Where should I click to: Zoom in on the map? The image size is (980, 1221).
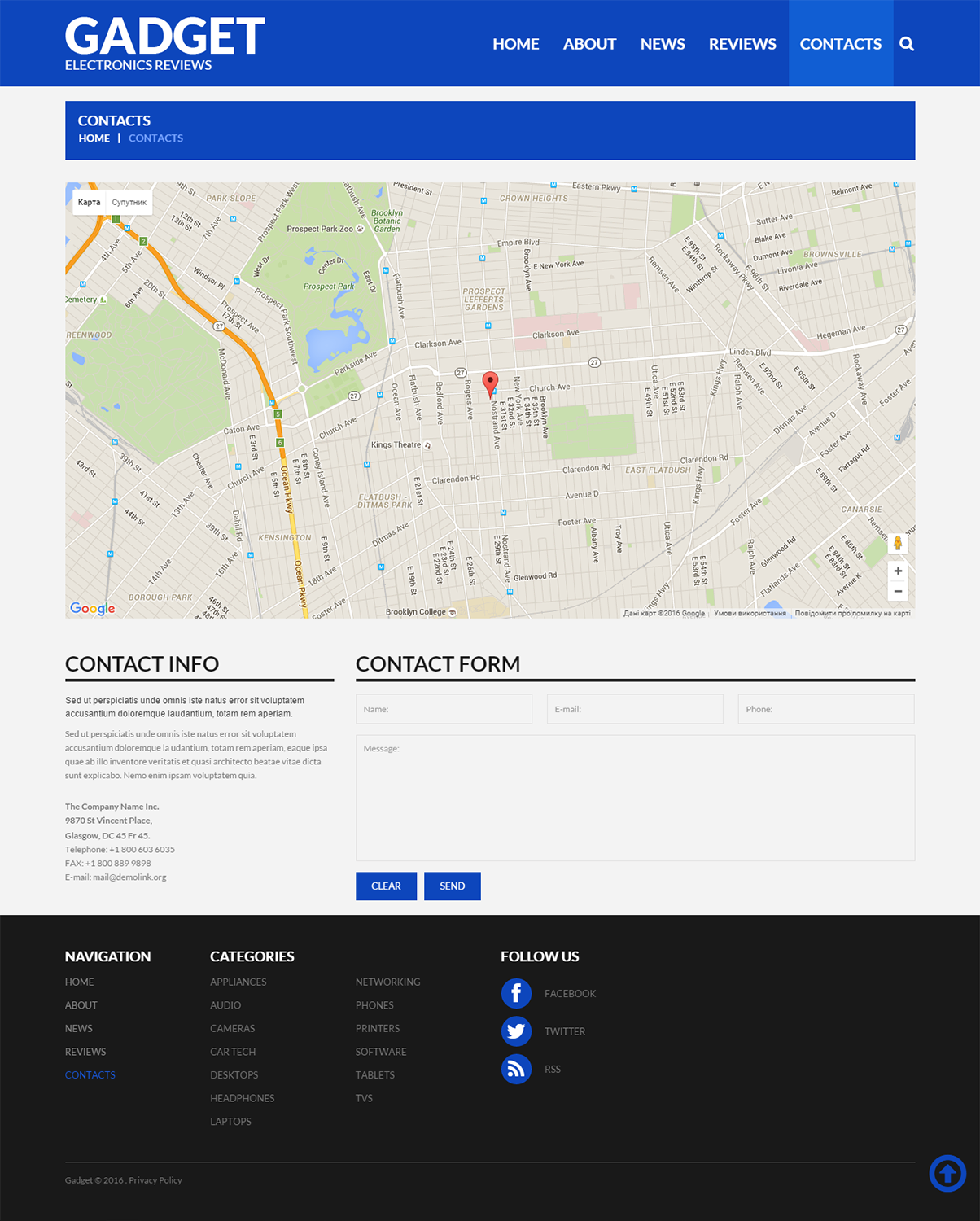click(898, 571)
